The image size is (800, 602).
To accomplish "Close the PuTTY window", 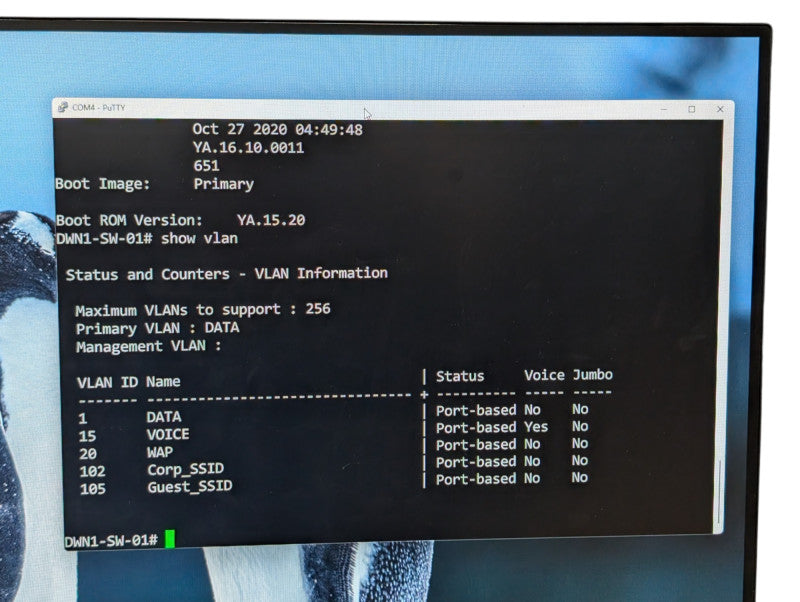I will [x=720, y=109].
